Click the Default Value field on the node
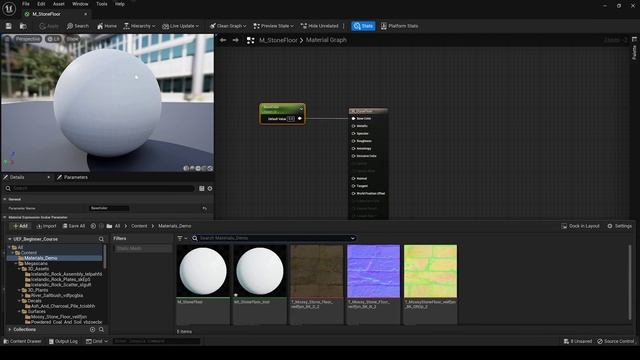640x360 pixels. [x=291, y=119]
